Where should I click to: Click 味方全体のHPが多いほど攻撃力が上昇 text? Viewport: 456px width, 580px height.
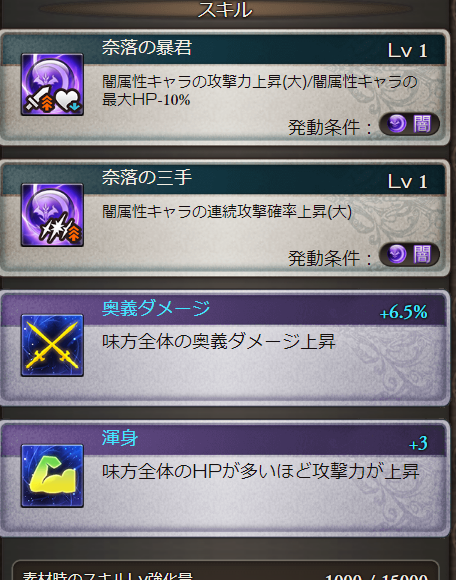(x=260, y=472)
